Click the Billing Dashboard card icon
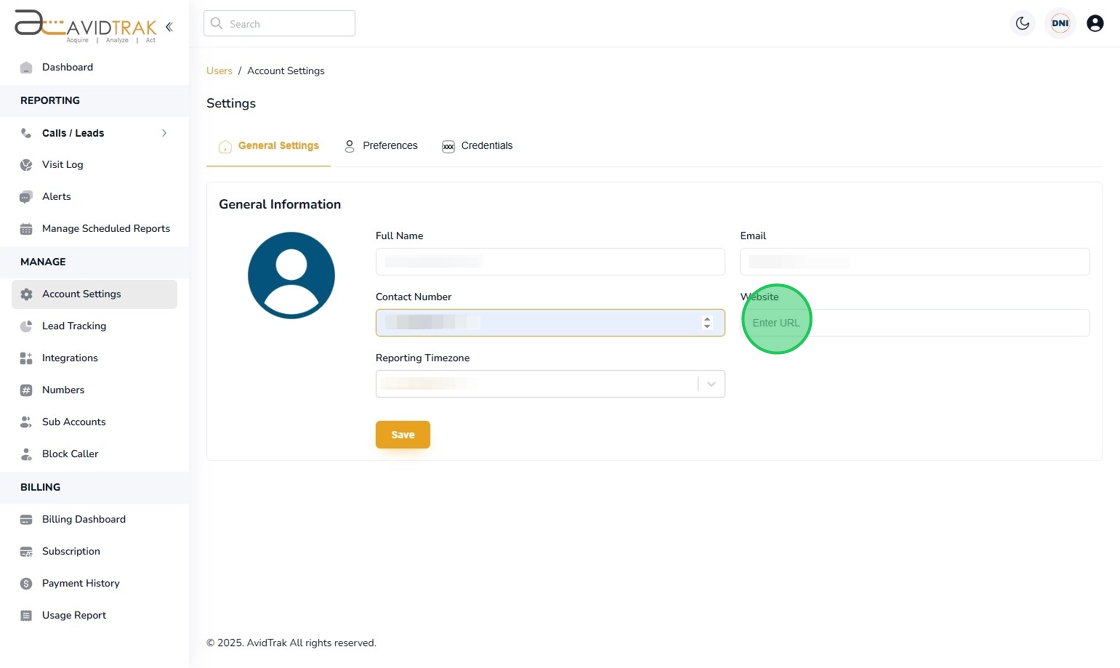This screenshot has height=668, width=1120. pos(26,520)
